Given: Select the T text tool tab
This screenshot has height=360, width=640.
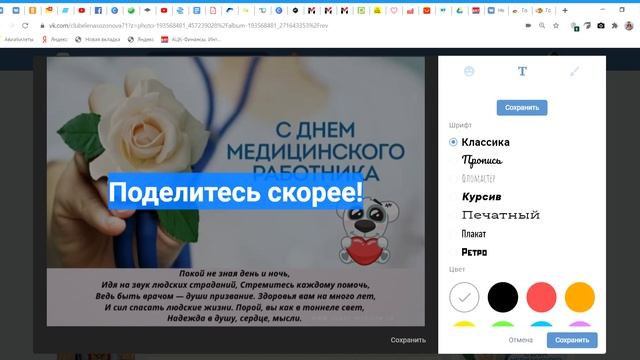Looking at the screenshot, I should (522, 71).
